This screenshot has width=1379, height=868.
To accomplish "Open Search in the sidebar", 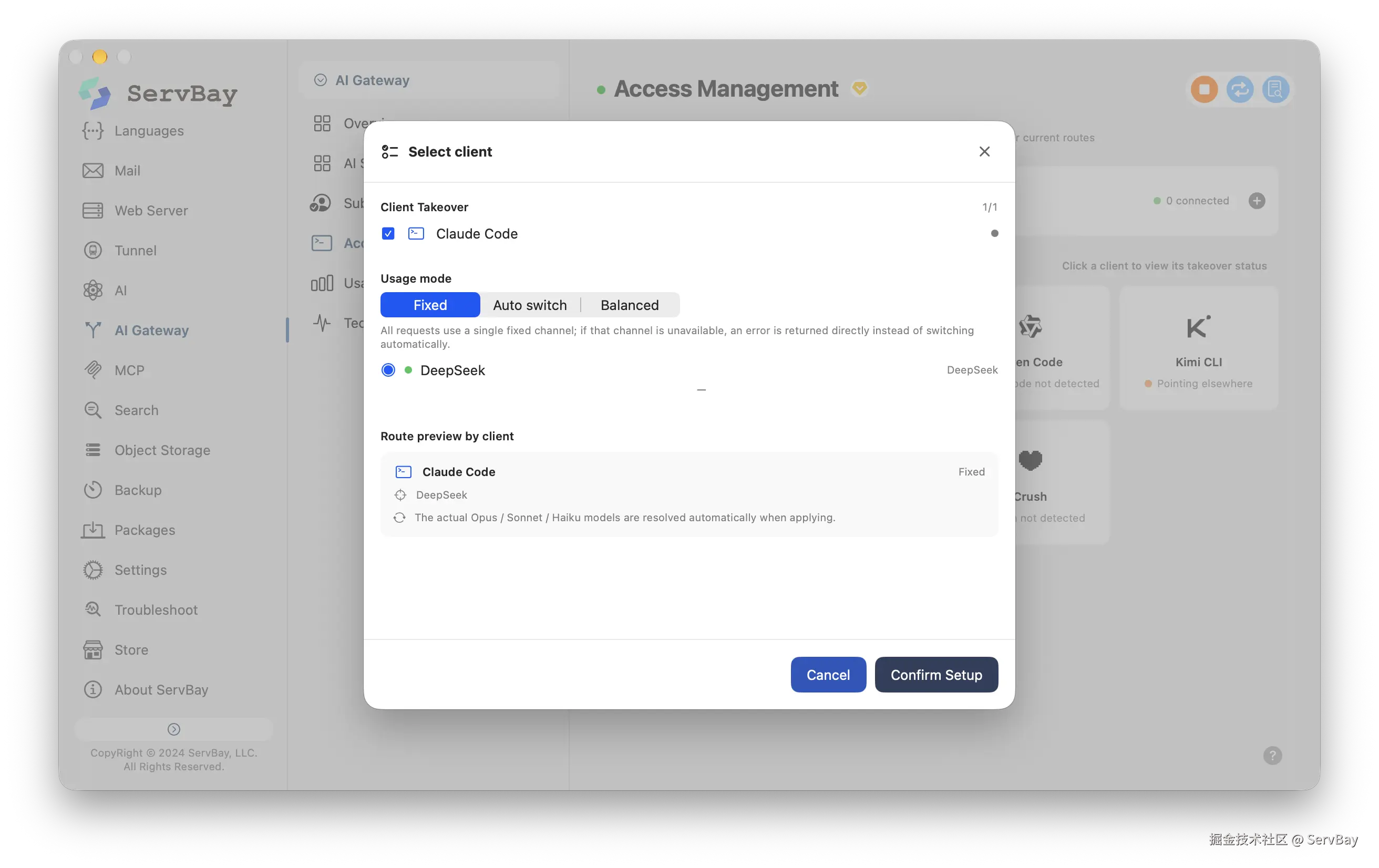I will pos(120,410).
